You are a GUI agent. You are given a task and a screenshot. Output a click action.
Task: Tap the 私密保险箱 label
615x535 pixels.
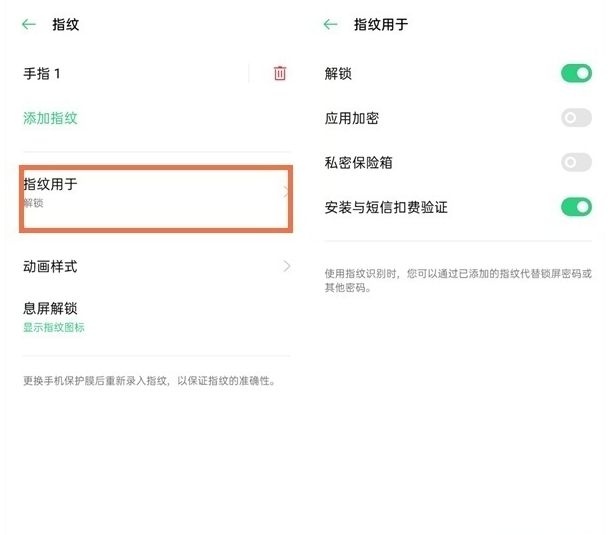pos(358,162)
